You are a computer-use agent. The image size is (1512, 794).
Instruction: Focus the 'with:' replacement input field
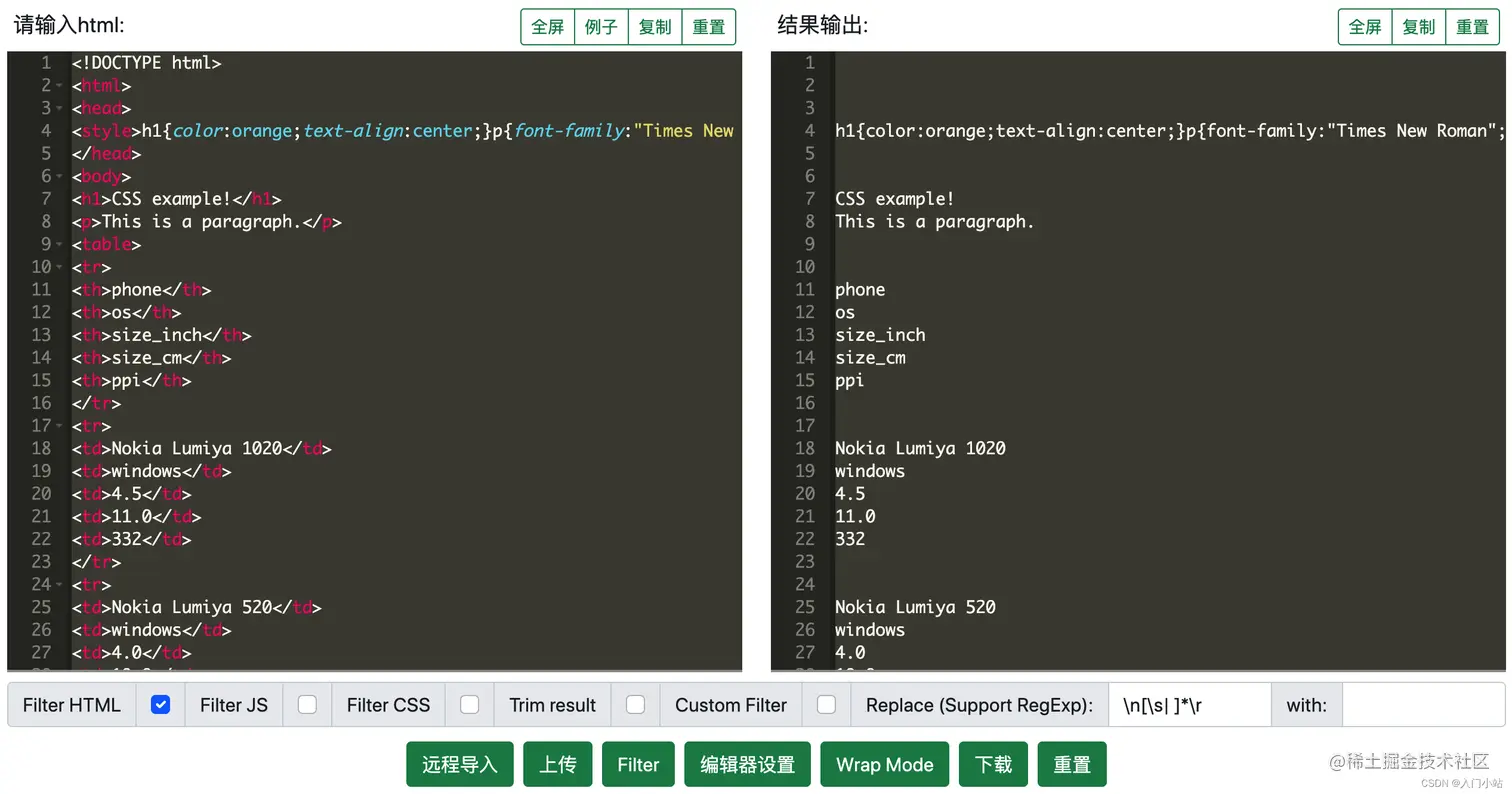click(1423, 705)
